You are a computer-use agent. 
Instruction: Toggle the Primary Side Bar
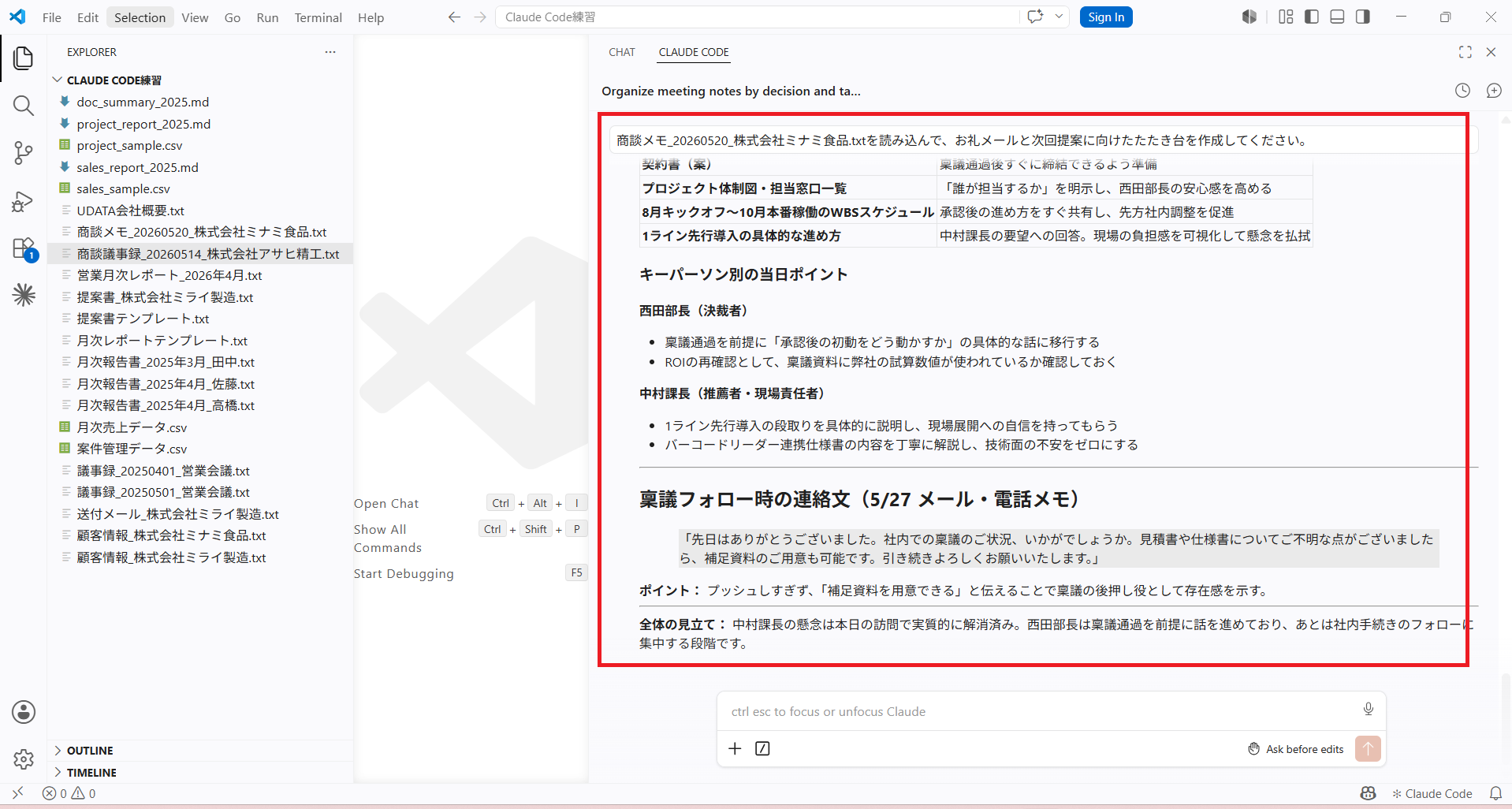coord(1312,17)
